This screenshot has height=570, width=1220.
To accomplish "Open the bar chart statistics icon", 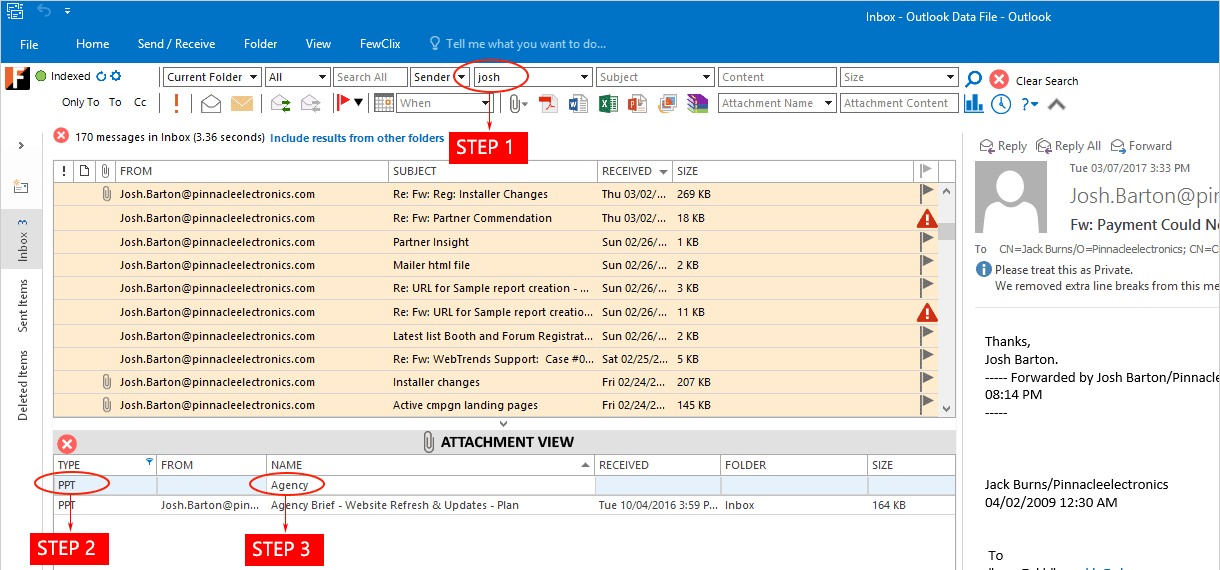I will pos(974,103).
